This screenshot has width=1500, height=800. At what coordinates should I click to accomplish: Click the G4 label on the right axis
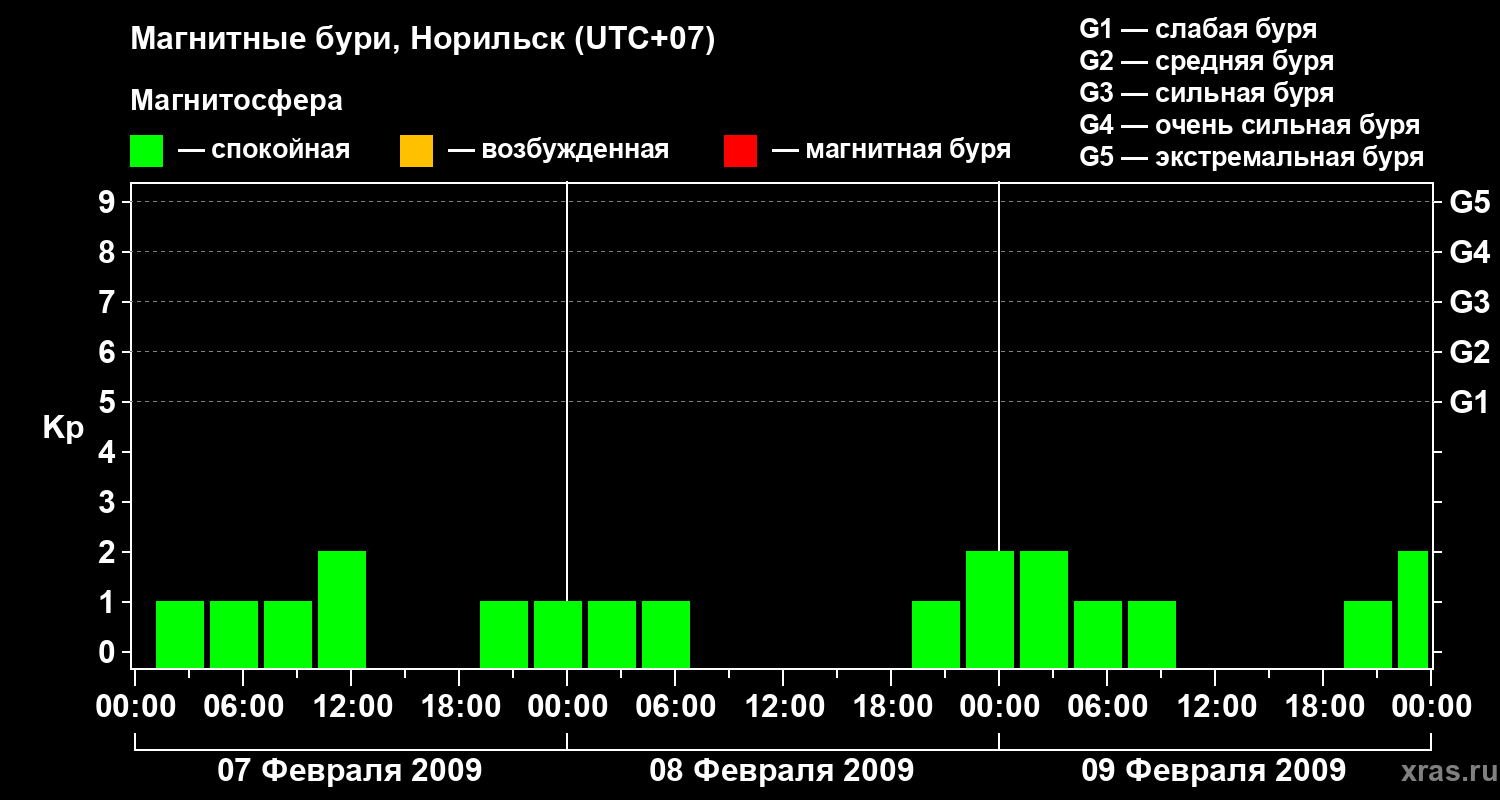pos(1470,252)
